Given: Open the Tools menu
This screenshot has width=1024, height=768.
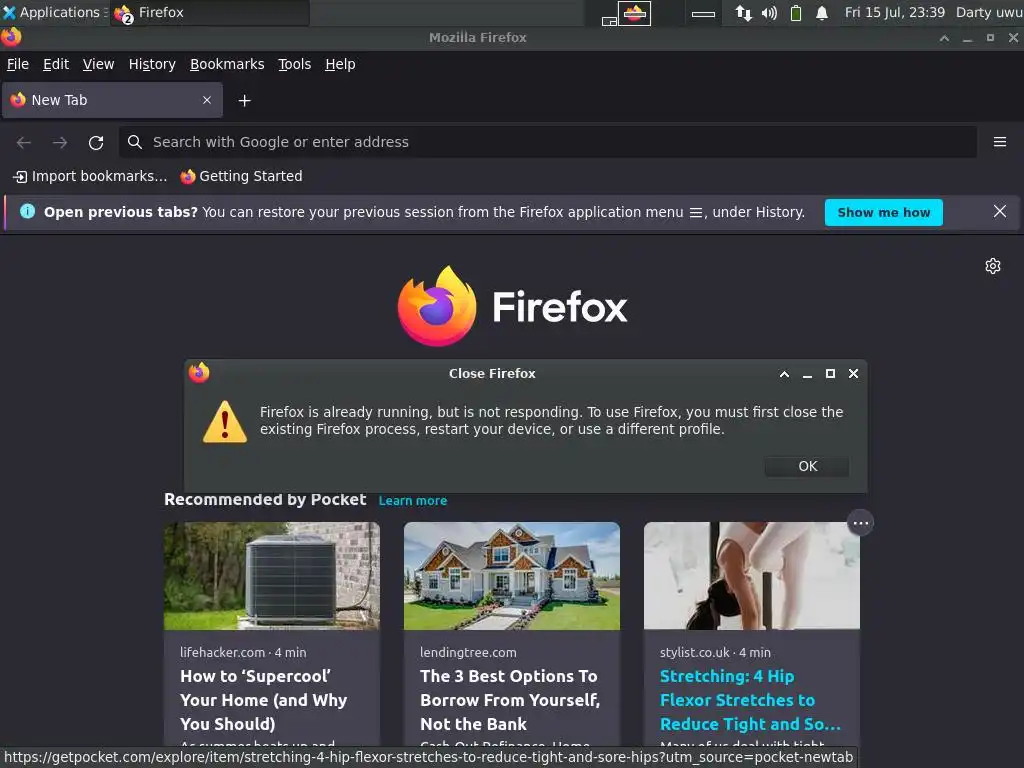Looking at the screenshot, I should (295, 64).
